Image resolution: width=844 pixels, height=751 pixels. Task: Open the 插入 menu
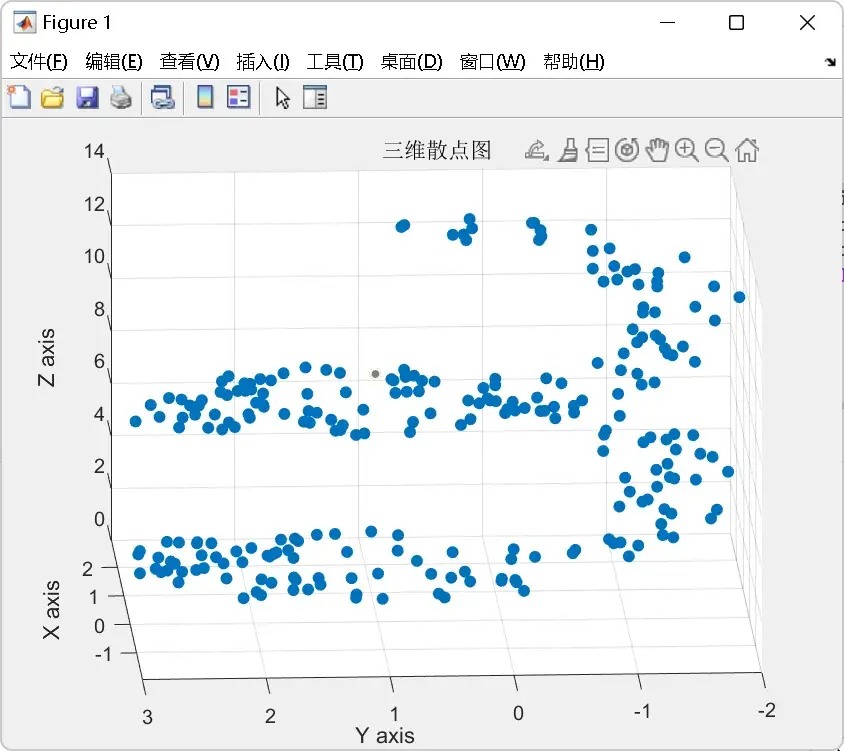(x=262, y=61)
